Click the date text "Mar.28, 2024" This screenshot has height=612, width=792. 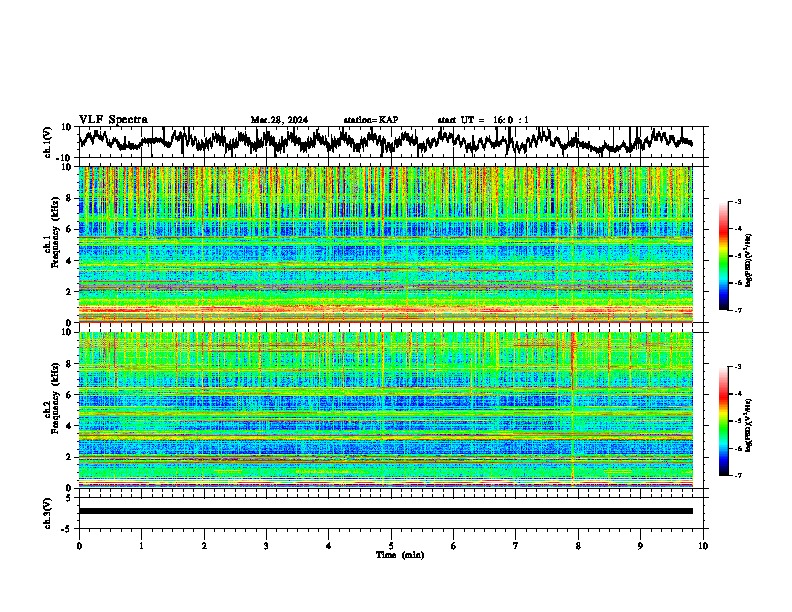[x=279, y=120]
